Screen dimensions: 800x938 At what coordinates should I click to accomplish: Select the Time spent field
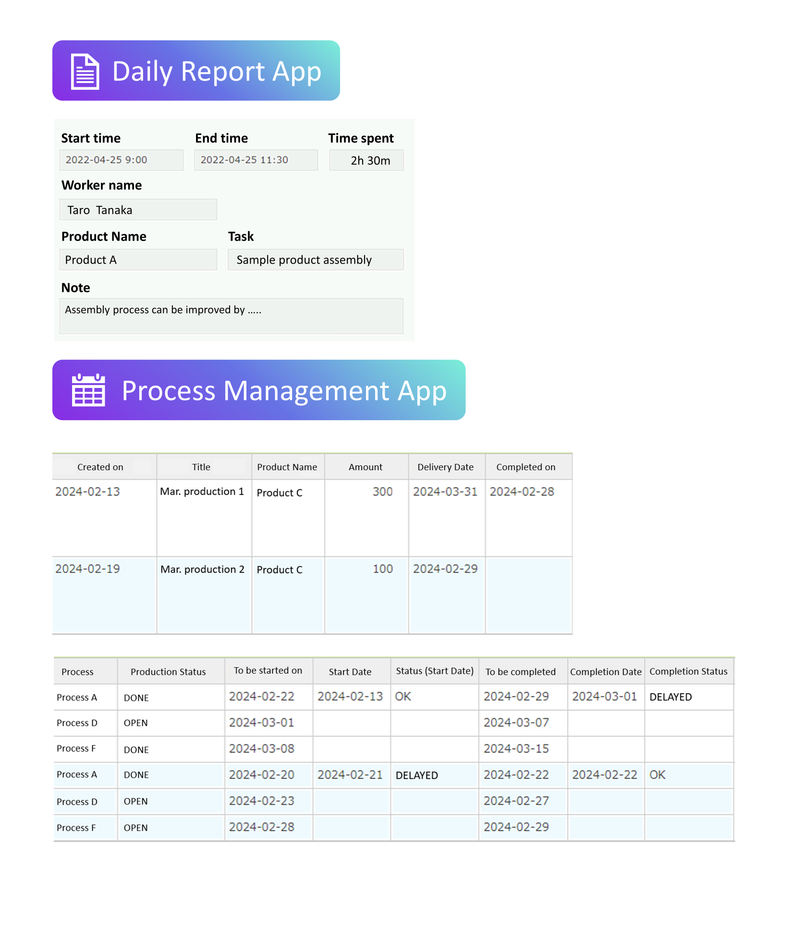[x=367, y=160]
